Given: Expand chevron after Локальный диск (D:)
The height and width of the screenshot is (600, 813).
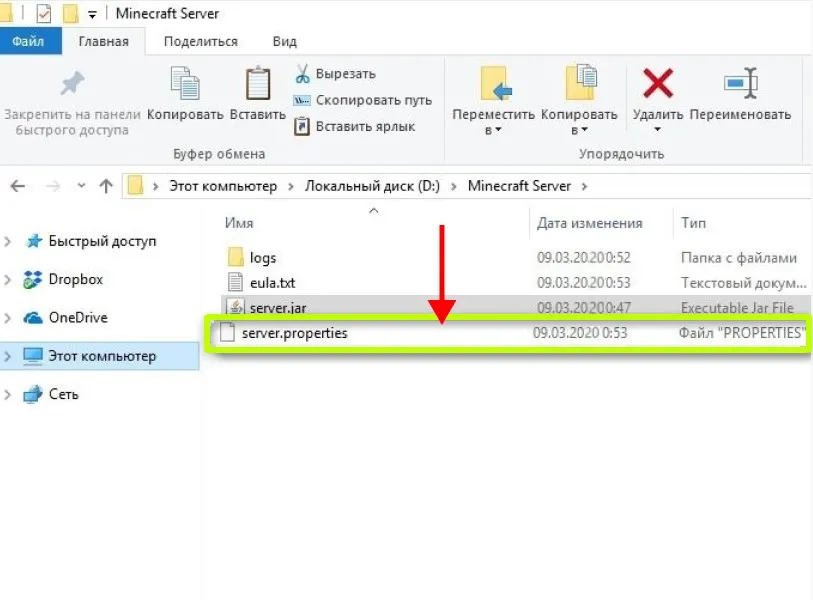Looking at the screenshot, I should click(x=454, y=186).
